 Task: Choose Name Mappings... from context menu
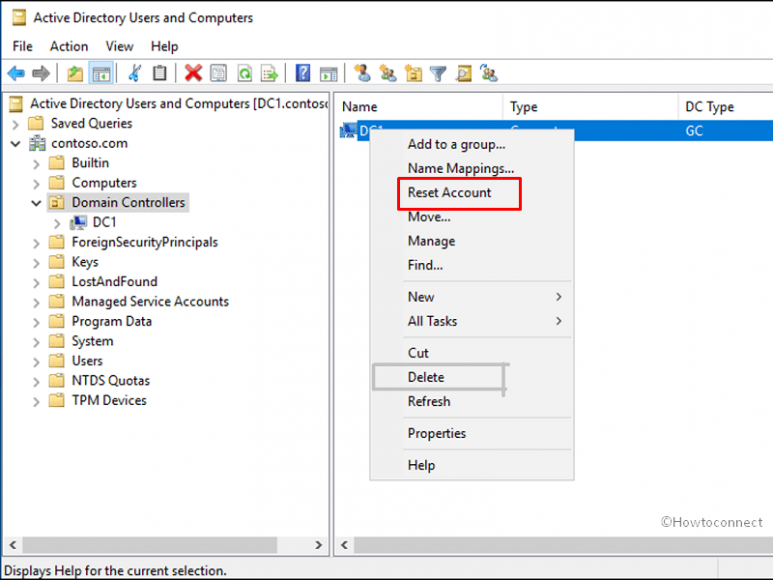(472, 169)
